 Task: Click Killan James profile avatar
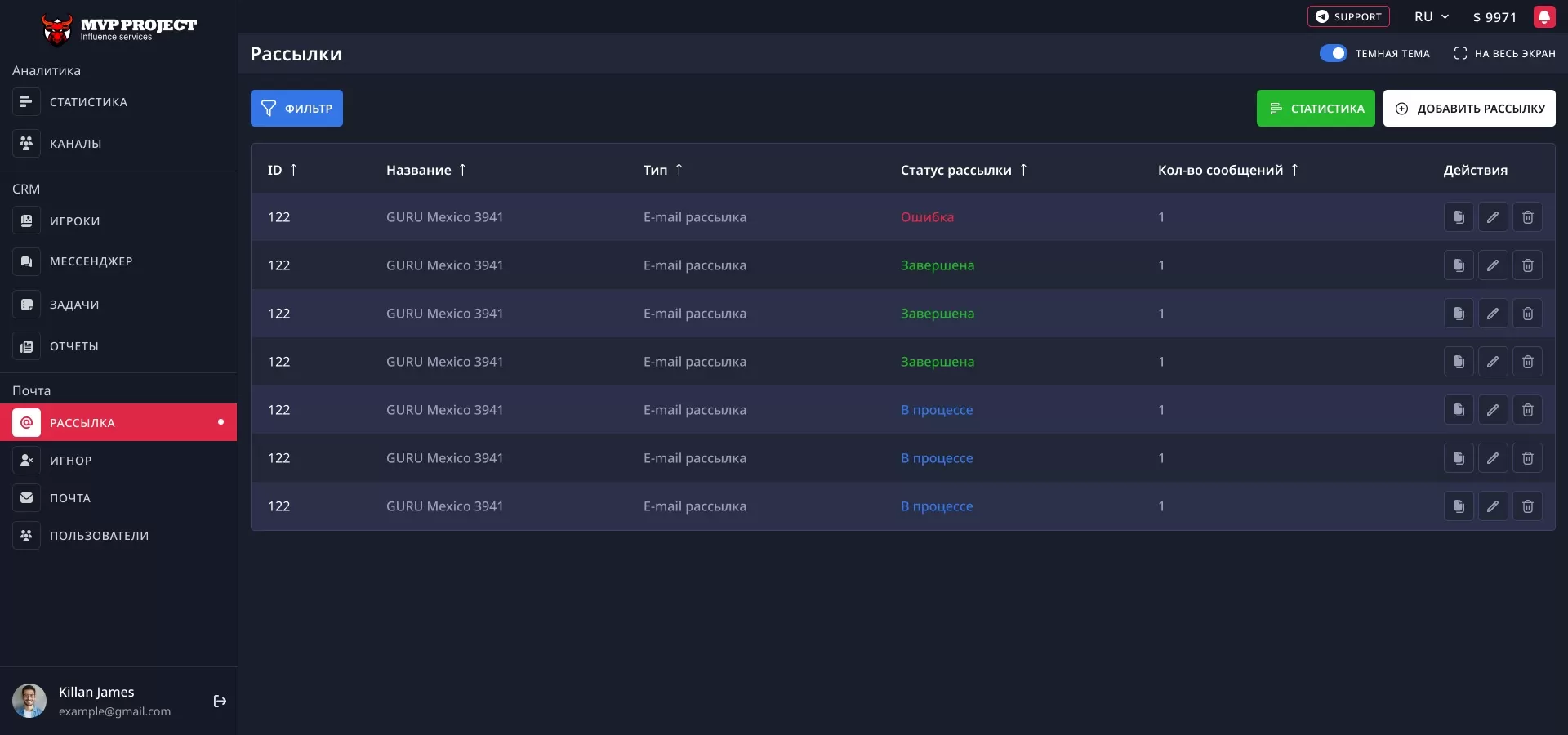(x=29, y=701)
